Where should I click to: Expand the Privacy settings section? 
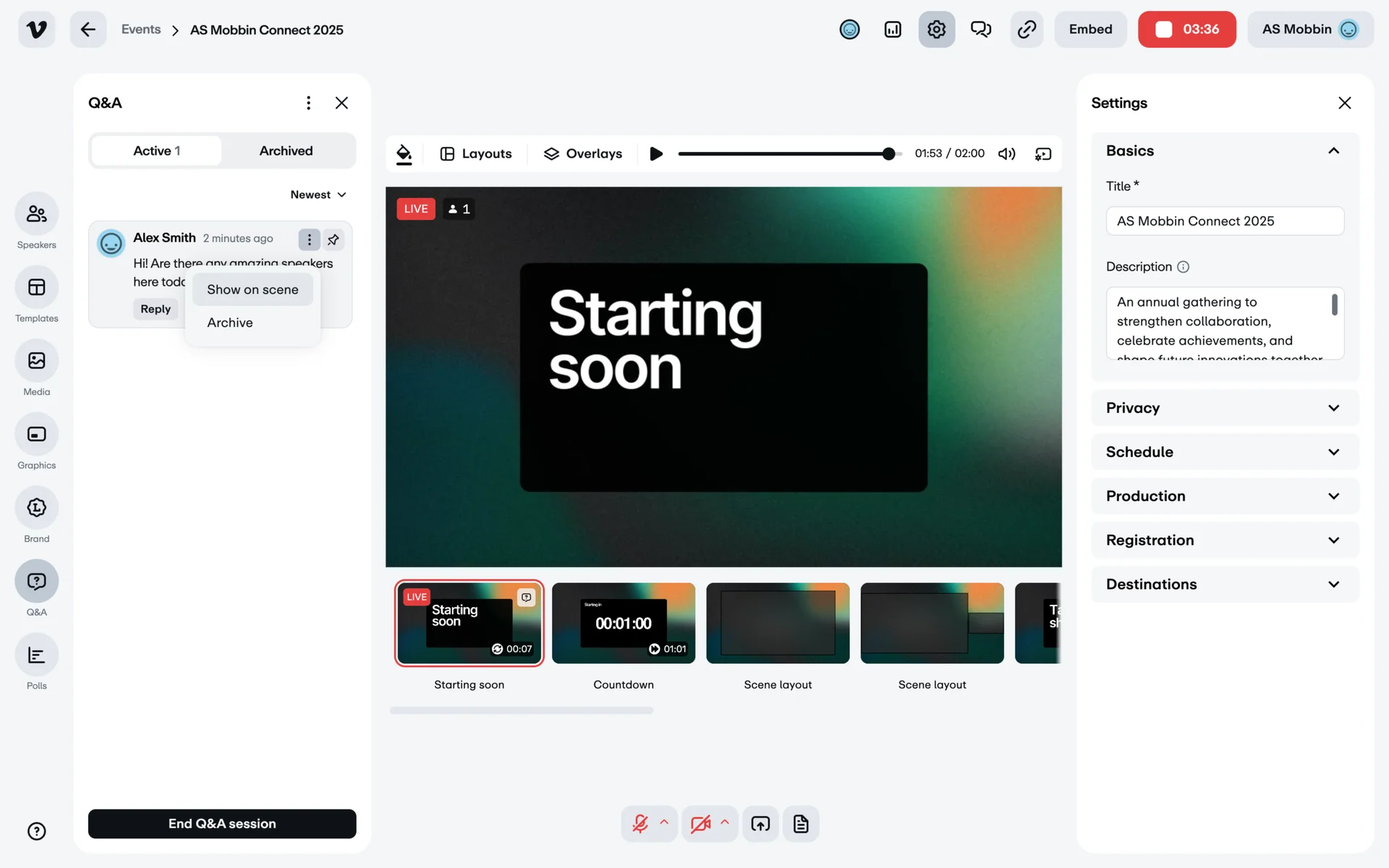click(x=1224, y=408)
